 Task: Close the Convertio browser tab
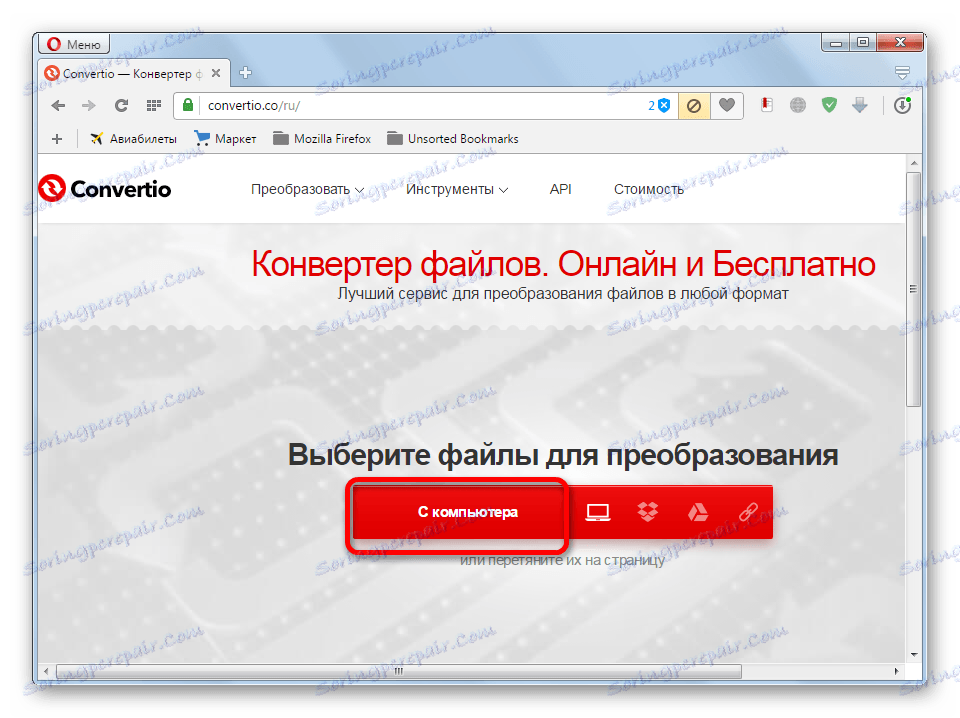(x=216, y=73)
